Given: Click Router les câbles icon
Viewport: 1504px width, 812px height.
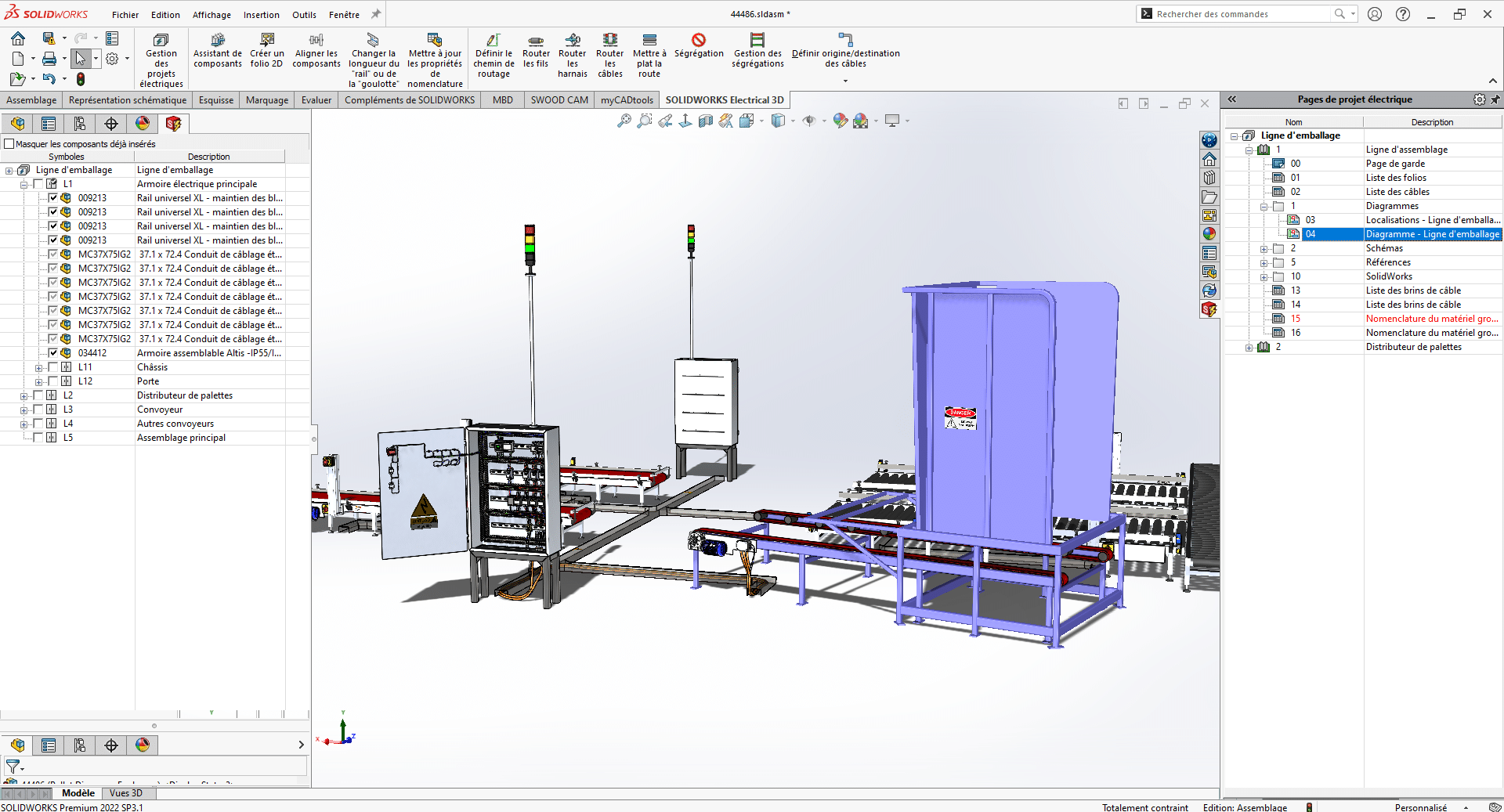Looking at the screenshot, I should tap(610, 55).
